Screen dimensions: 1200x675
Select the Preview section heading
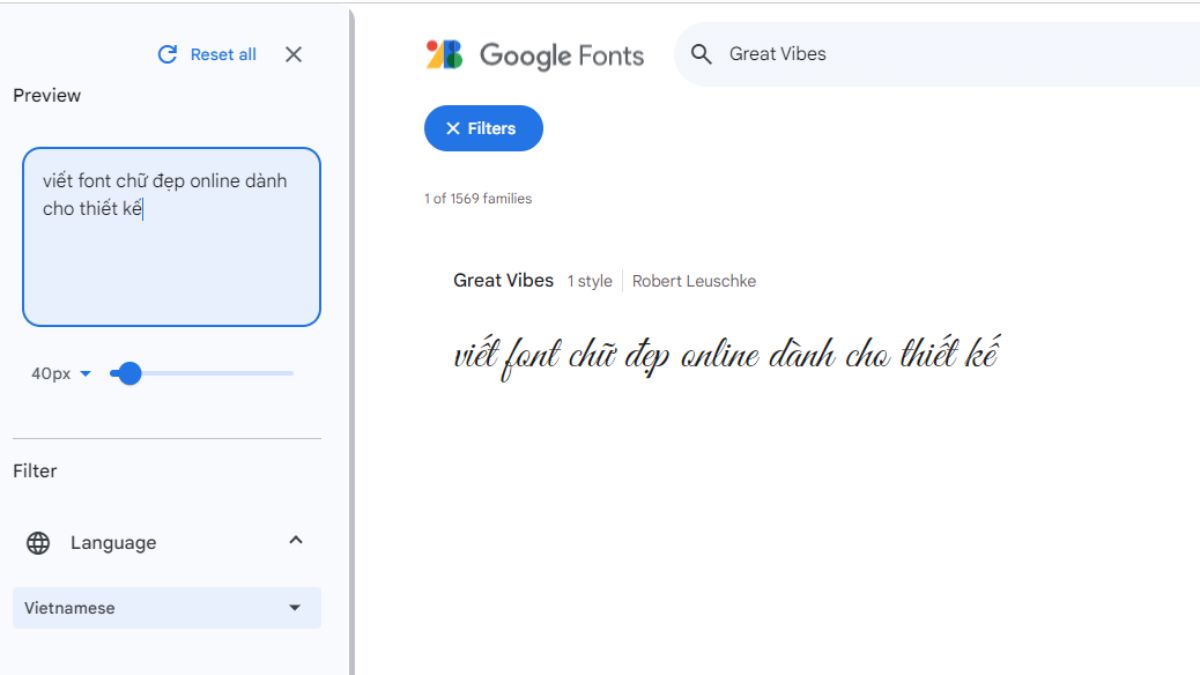pyautogui.click(x=45, y=95)
